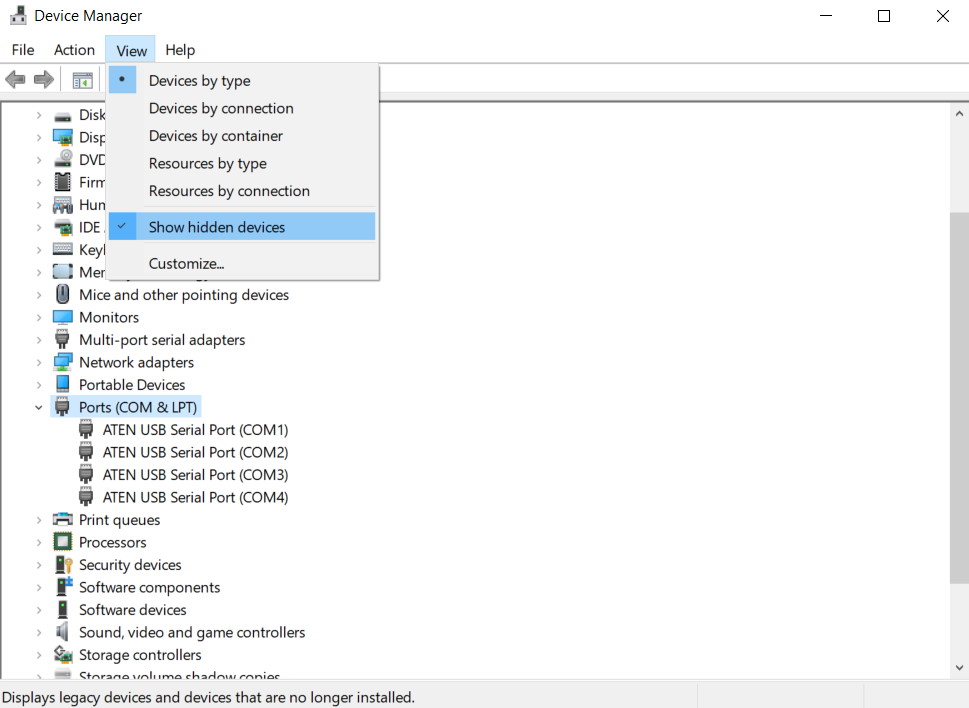The height and width of the screenshot is (708, 969).
Task: Click the Security devices icon
Action: (63, 565)
